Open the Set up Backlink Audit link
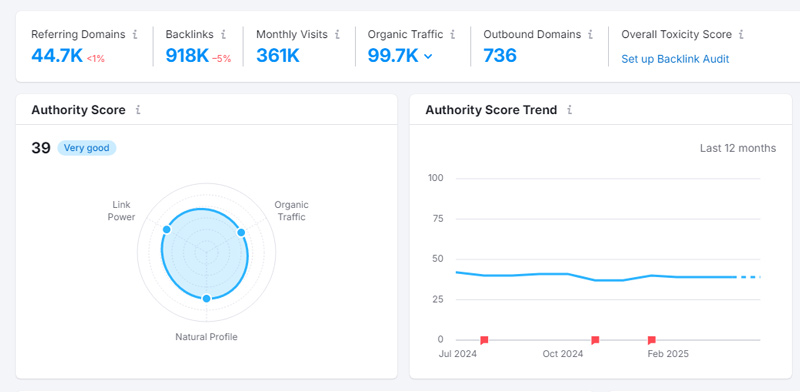The image size is (800, 392). click(675, 59)
